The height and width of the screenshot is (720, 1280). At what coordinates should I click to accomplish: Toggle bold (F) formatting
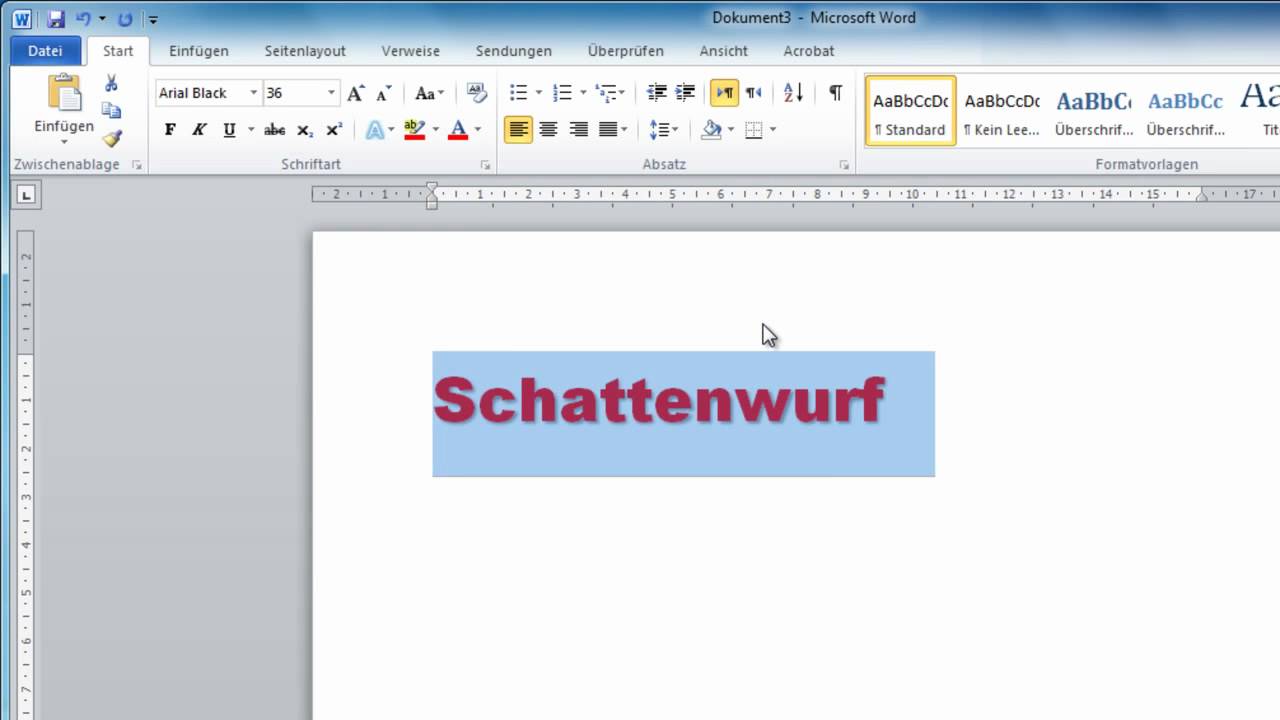tap(170, 129)
